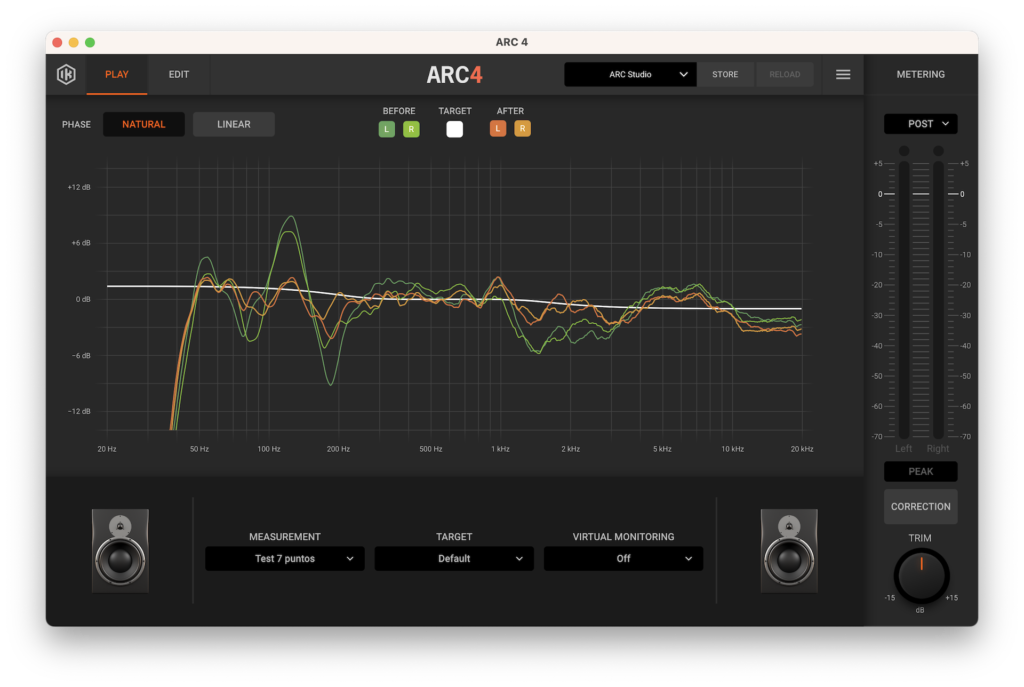
Task: Open the hamburger menu icon
Action: click(x=843, y=75)
